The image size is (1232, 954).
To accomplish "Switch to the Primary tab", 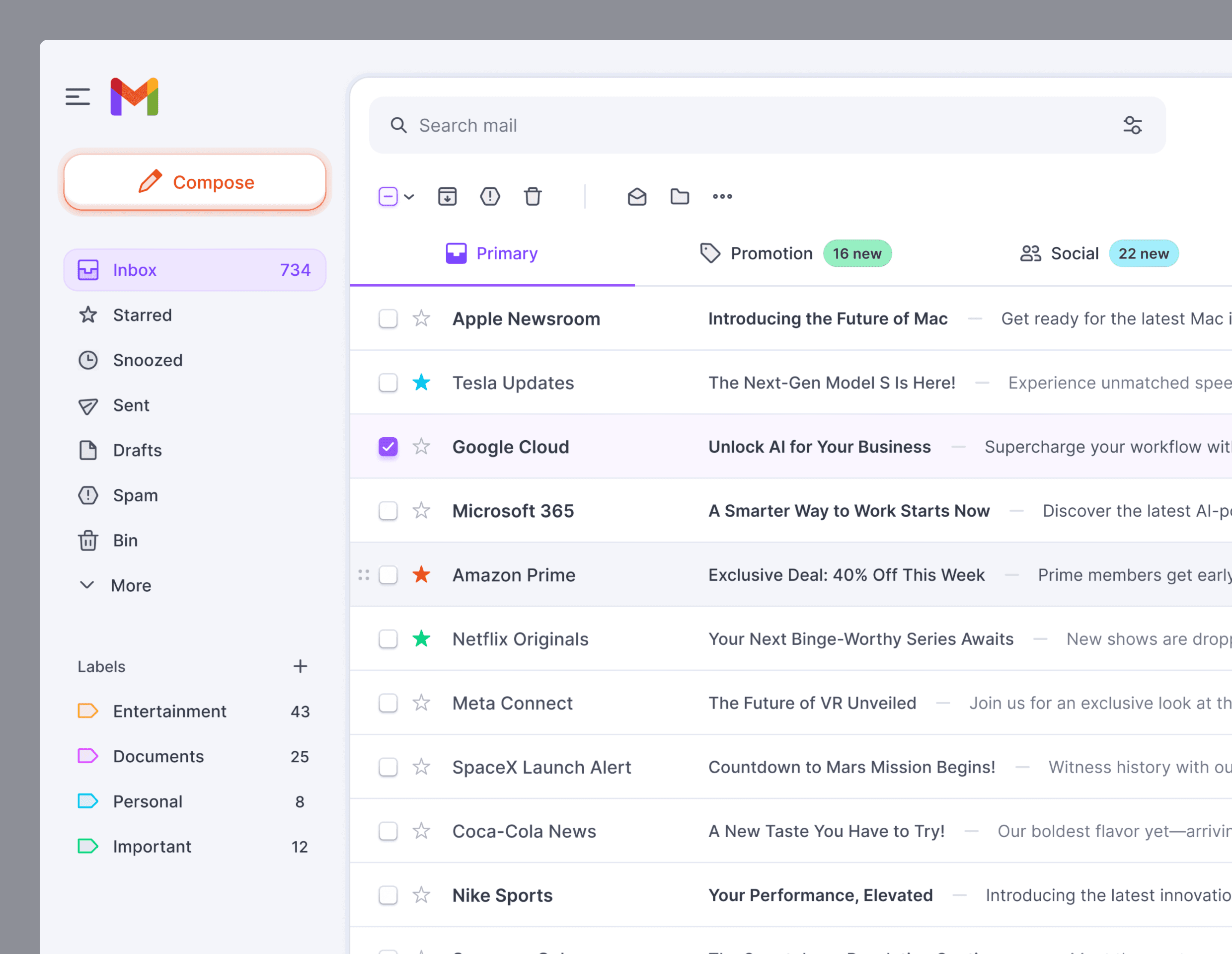I will [492, 253].
